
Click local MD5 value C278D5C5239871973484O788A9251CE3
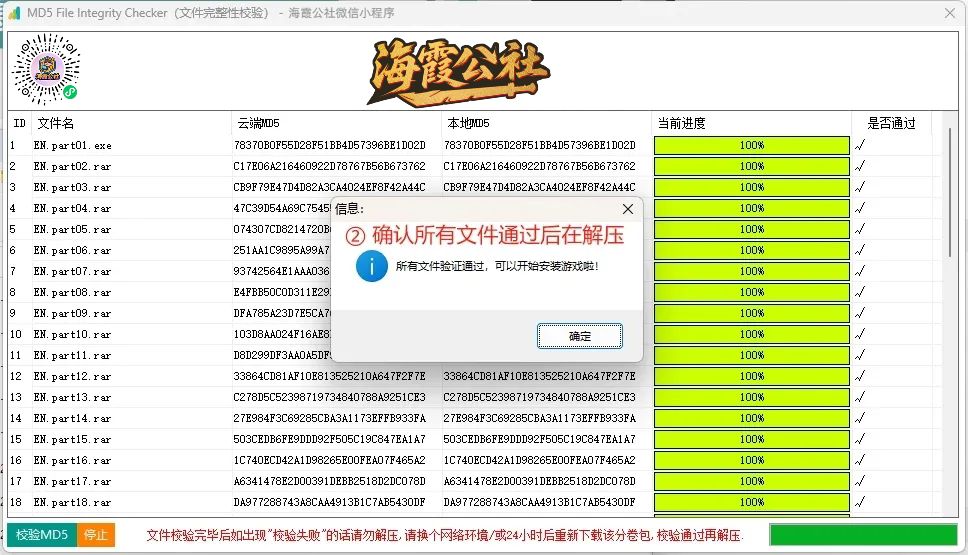coord(540,397)
